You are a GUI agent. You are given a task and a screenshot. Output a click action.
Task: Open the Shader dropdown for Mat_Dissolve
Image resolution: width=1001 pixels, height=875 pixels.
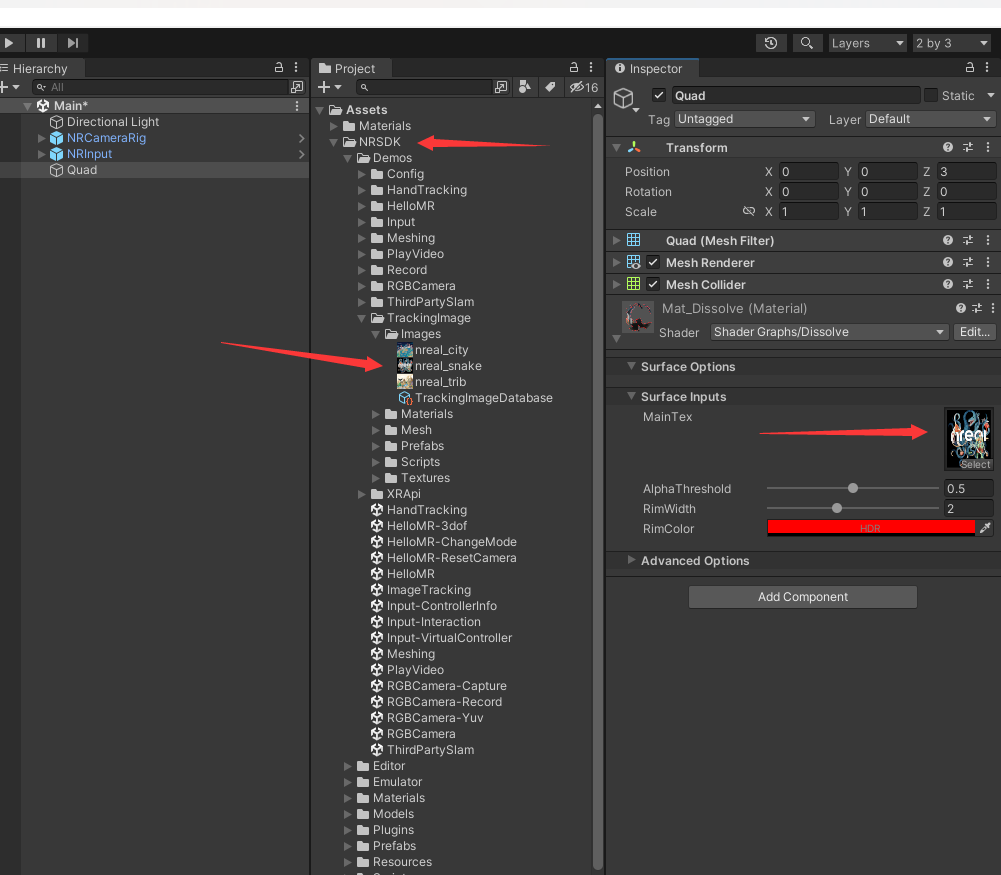pos(830,332)
